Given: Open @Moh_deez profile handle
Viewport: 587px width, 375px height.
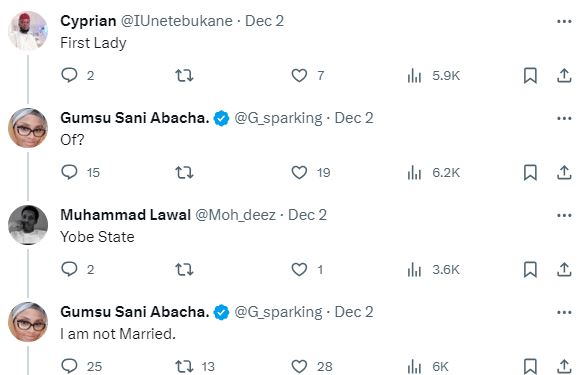Looking at the screenshot, I should 235,215.
